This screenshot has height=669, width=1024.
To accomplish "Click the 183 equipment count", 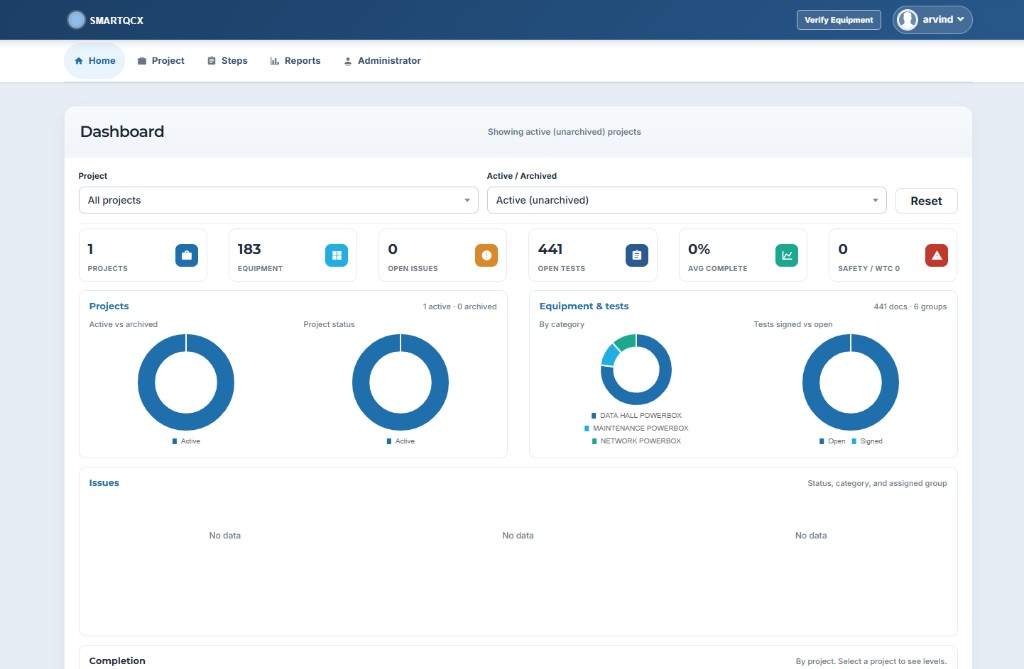I will pyautogui.click(x=249, y=249).
